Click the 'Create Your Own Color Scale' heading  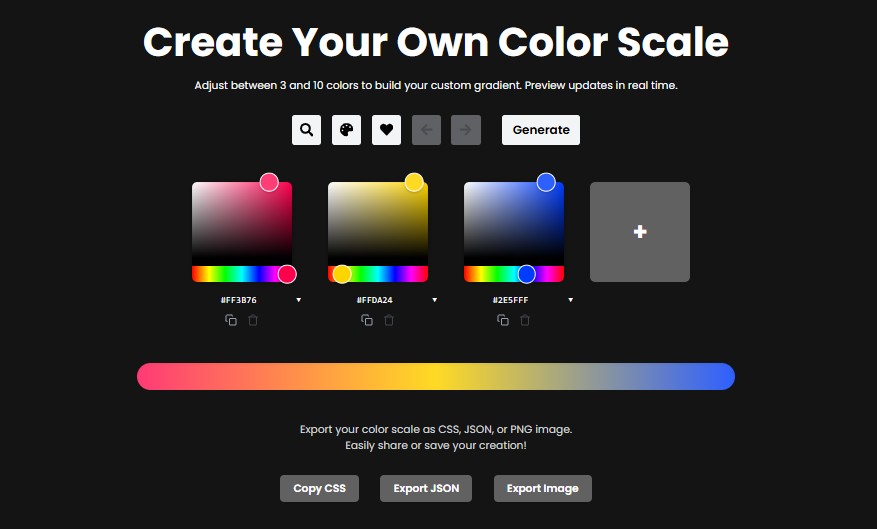click(x=436, y=42)
